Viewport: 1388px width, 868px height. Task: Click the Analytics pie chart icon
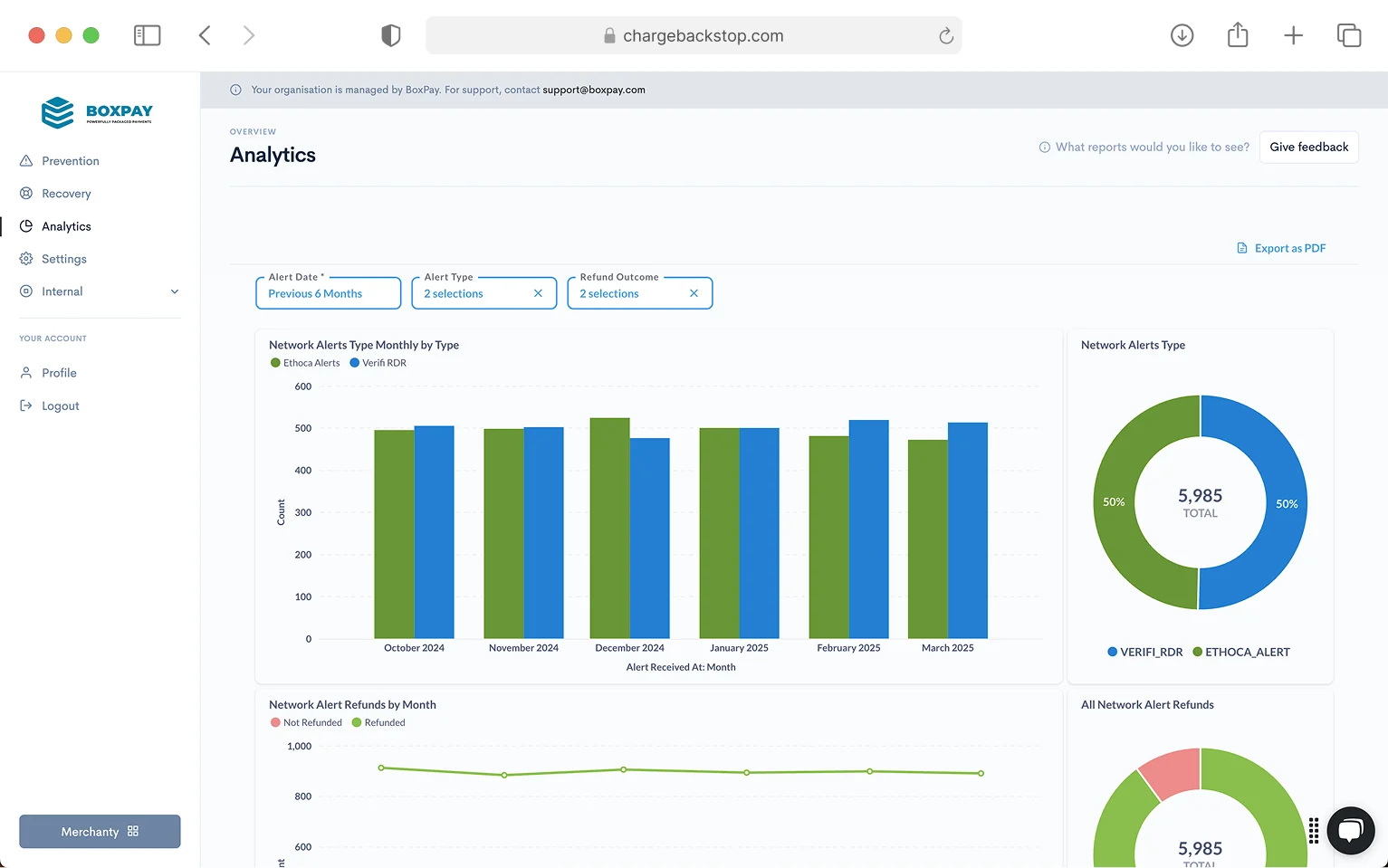[26, 225]
